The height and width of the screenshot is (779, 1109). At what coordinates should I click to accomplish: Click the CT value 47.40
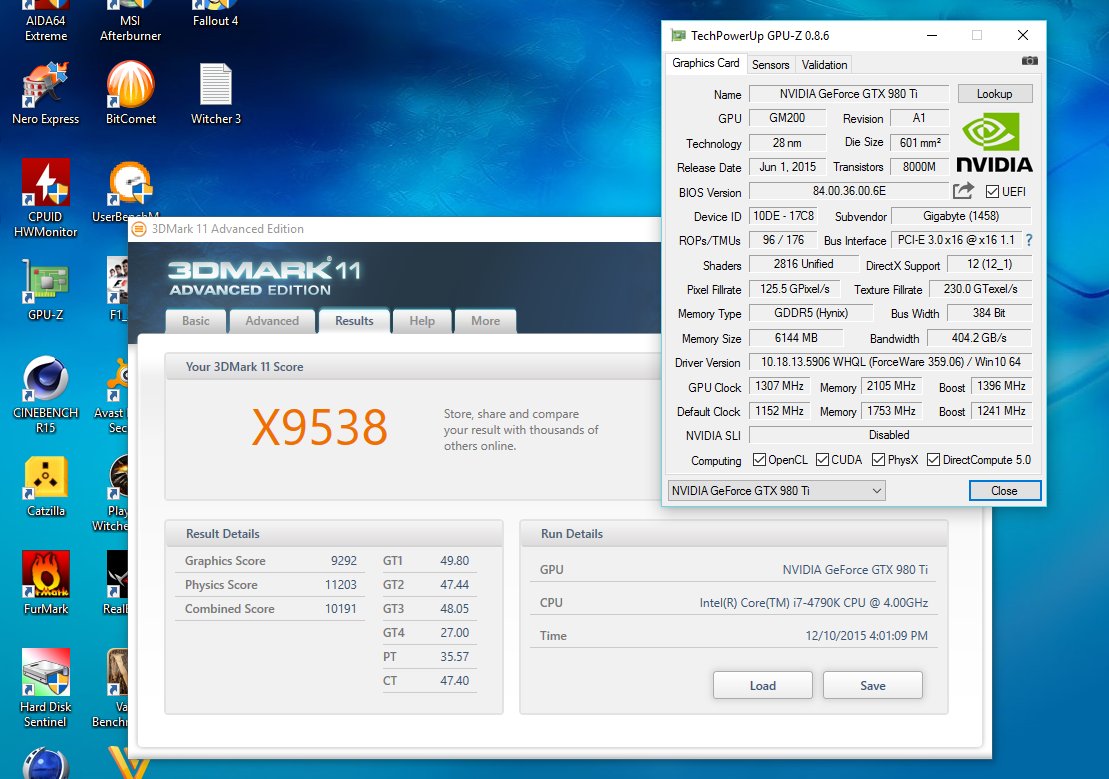pyautogui.click(x=455, y=681)
